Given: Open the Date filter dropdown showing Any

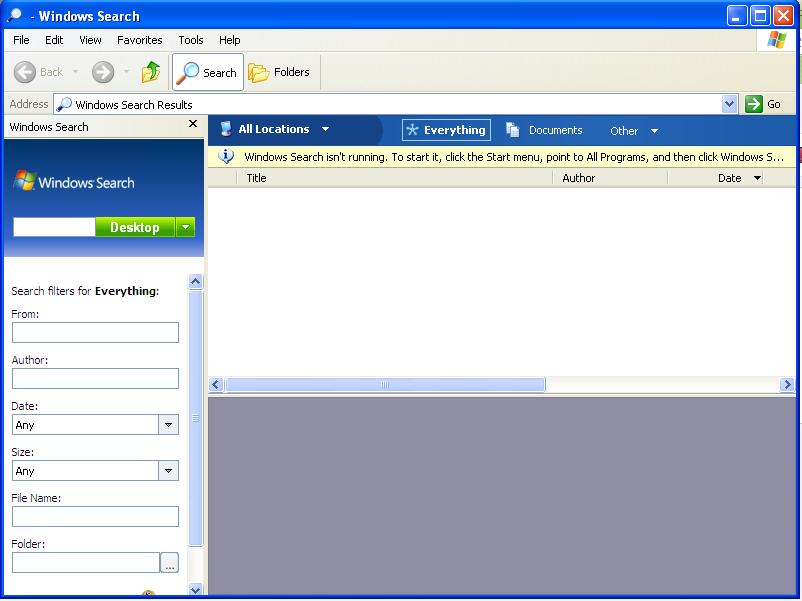Looking at the screenshot, I should 168,424.
